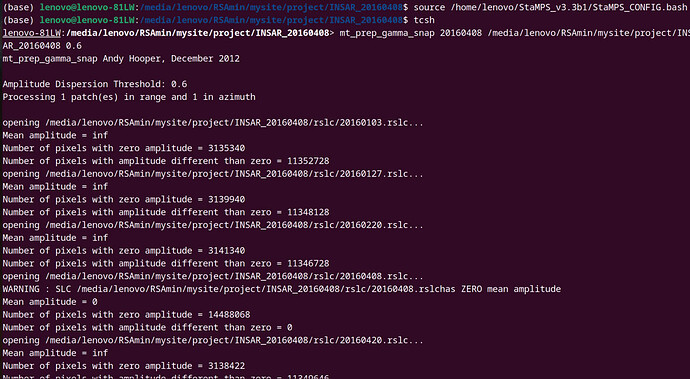The width and height of the screenshot is (690, 379).
Task: Click the 20160220.rslc opening path
Action: pos(234,225)
